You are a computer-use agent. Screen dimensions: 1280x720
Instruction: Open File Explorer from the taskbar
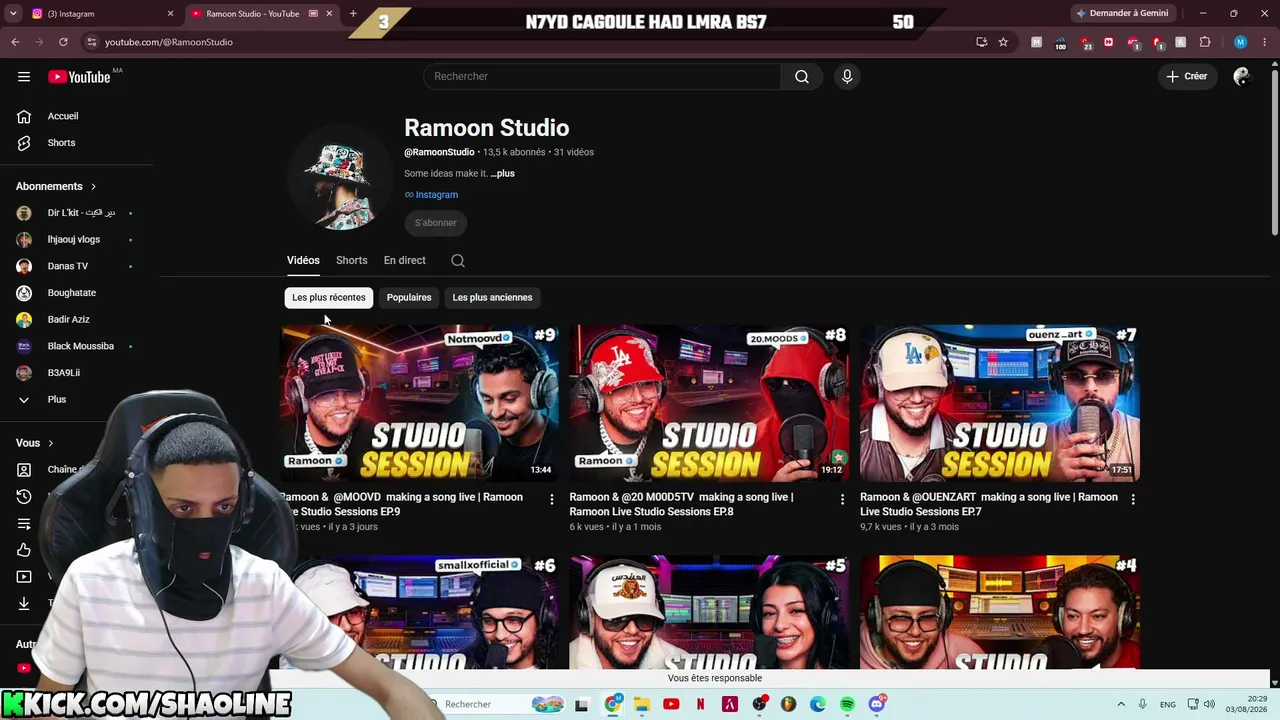coord(642,704)
